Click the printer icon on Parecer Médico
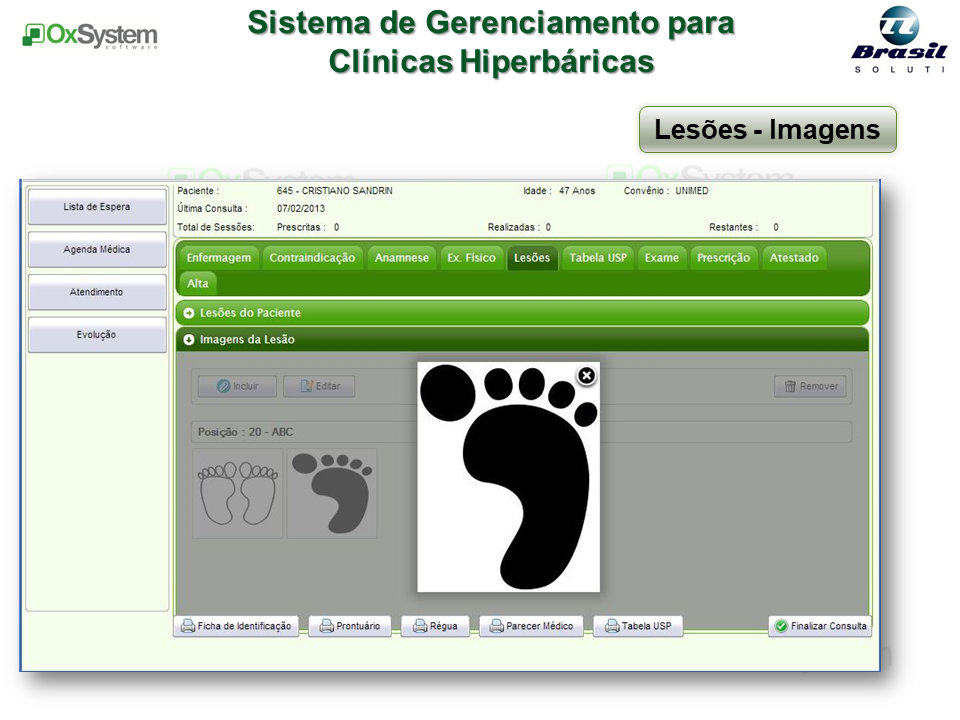This screenshot has height=720, width=960. pyautogui.click(x=495, y=626)
